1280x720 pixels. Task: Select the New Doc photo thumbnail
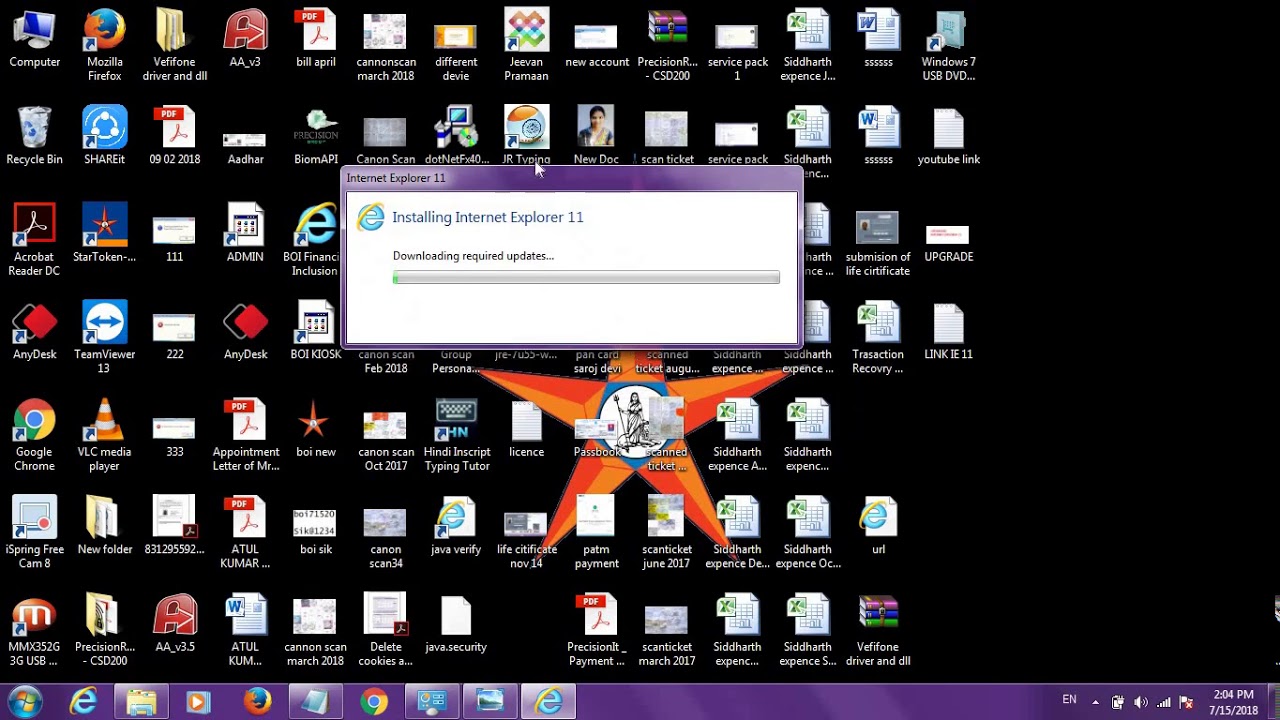tap(596, 137)
